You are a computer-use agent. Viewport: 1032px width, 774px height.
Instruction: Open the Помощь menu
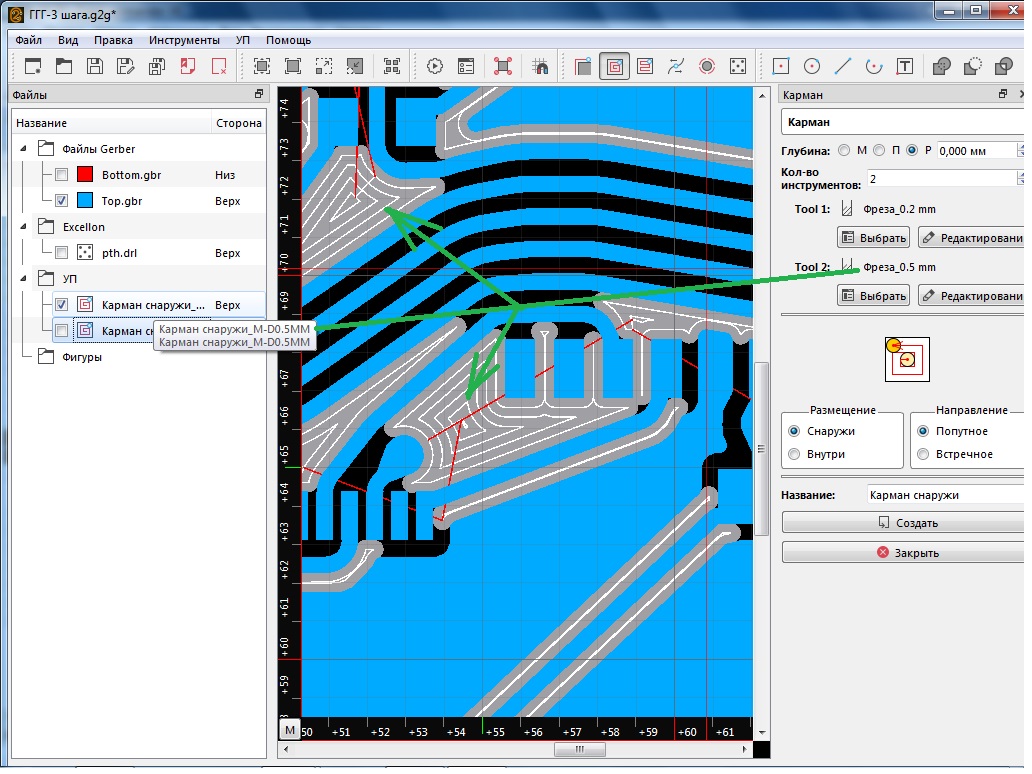290,41
